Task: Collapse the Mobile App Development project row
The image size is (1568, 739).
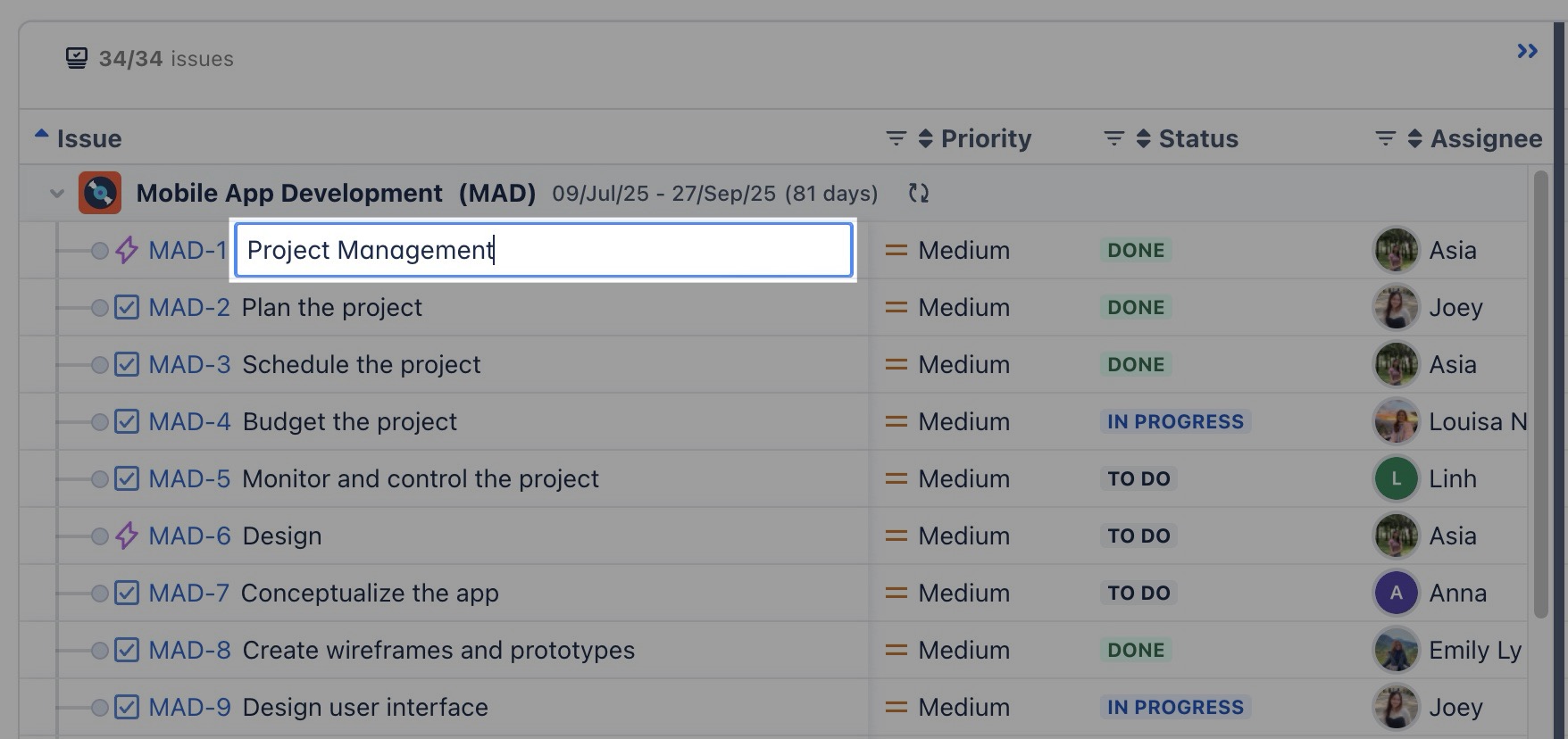Action: 57,194
